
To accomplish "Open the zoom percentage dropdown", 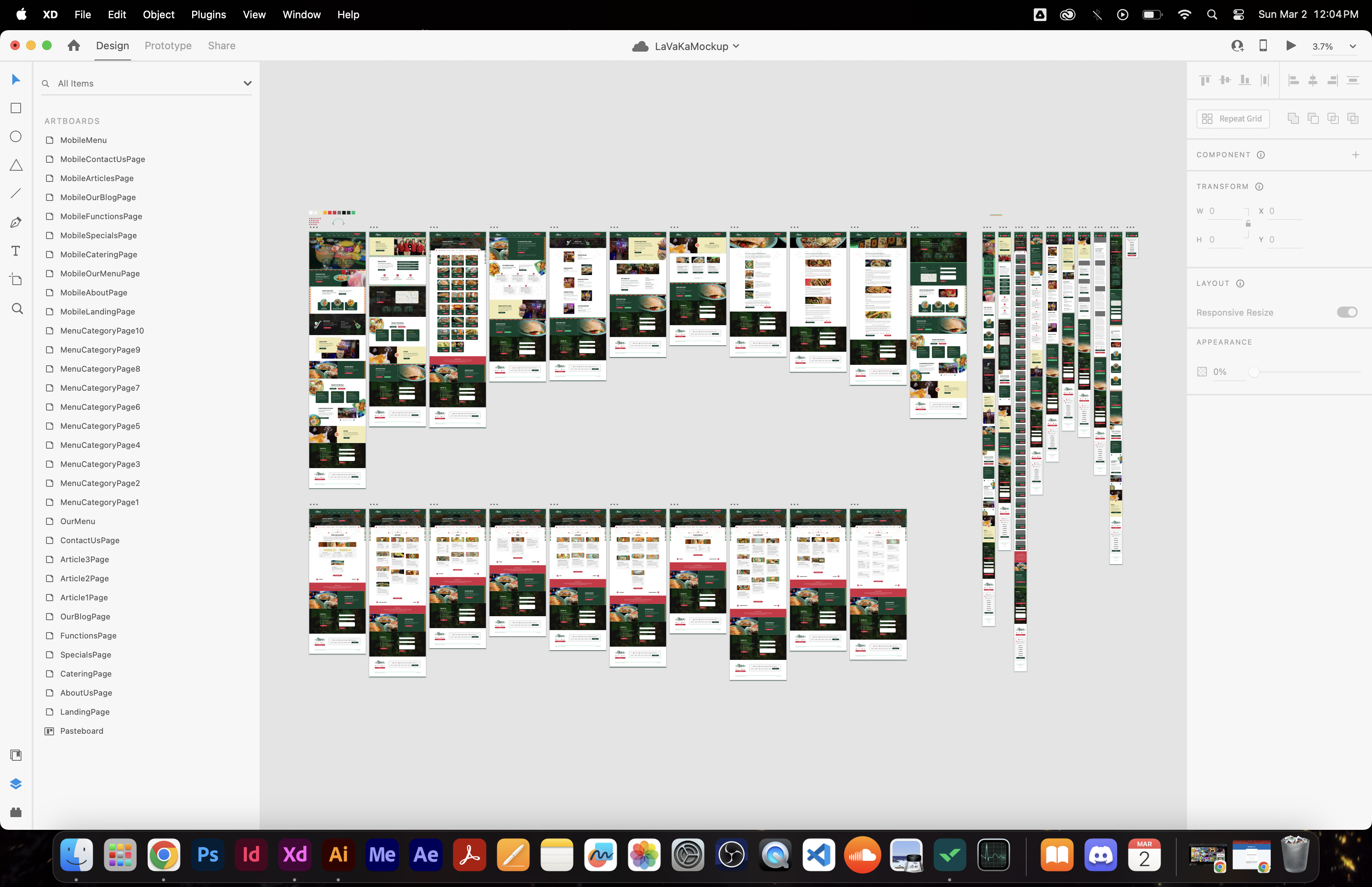I will pos(1353,47).
